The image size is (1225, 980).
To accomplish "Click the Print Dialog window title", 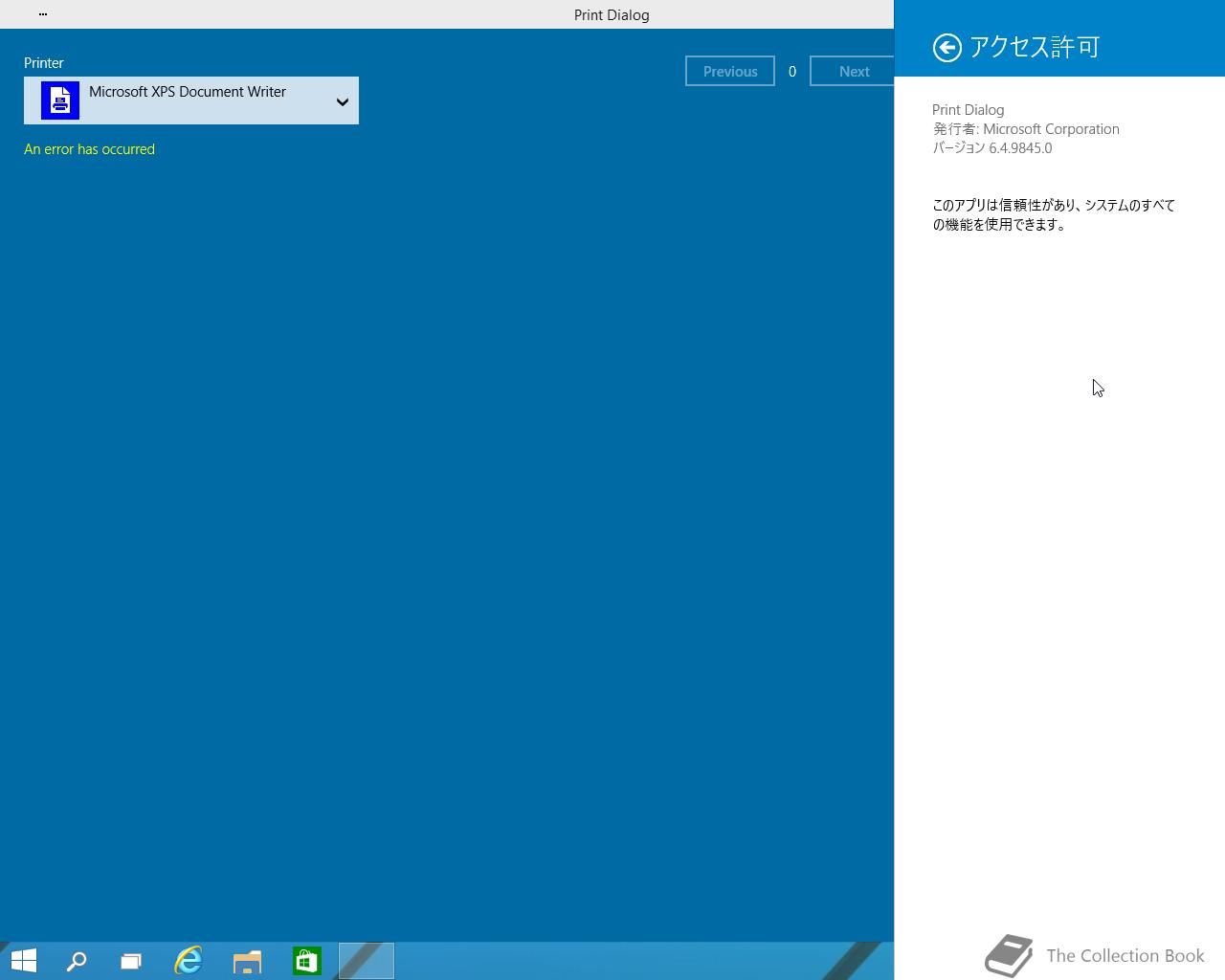I will point(612,15).
